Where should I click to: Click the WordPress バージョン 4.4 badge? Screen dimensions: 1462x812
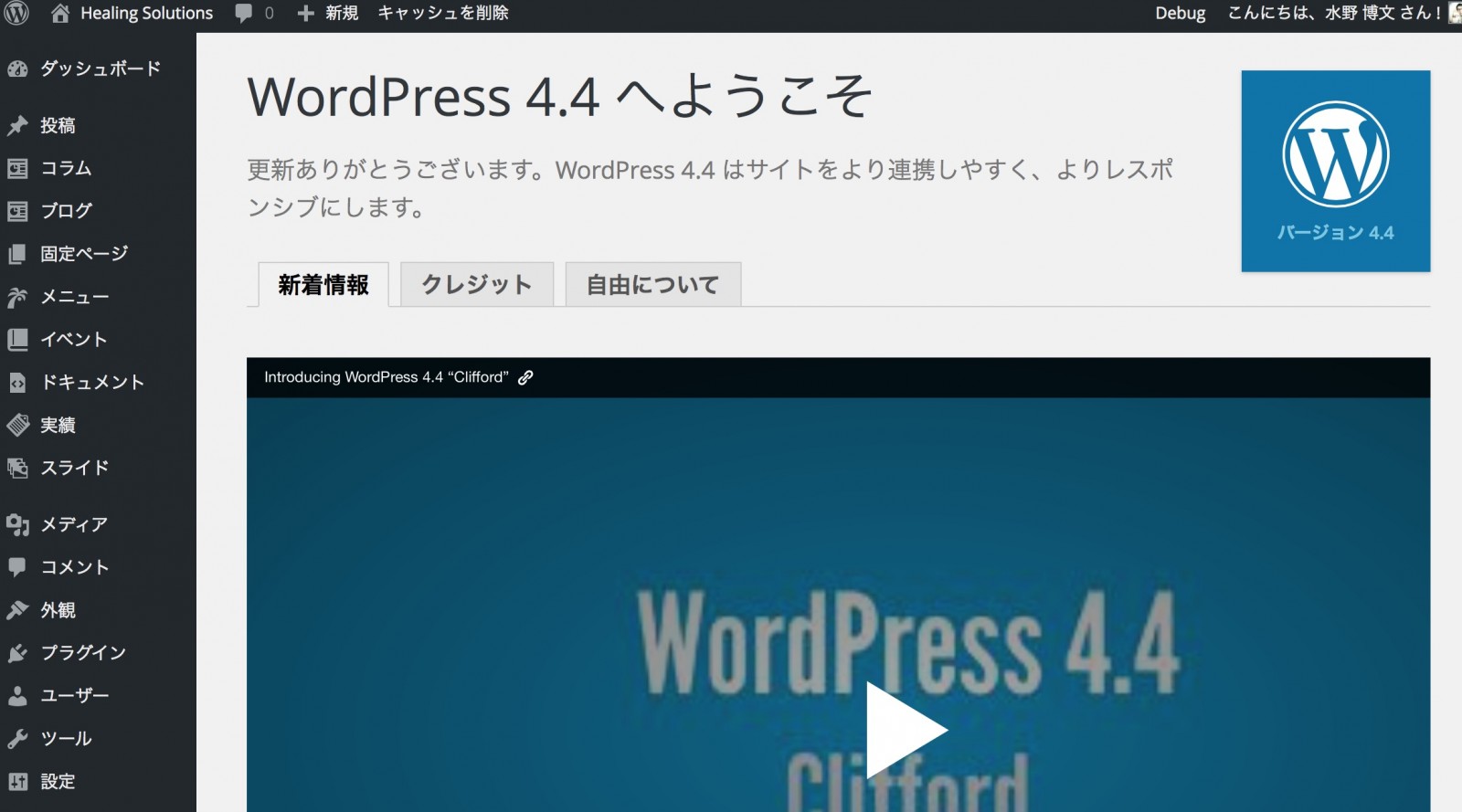tap(1335, 171)
